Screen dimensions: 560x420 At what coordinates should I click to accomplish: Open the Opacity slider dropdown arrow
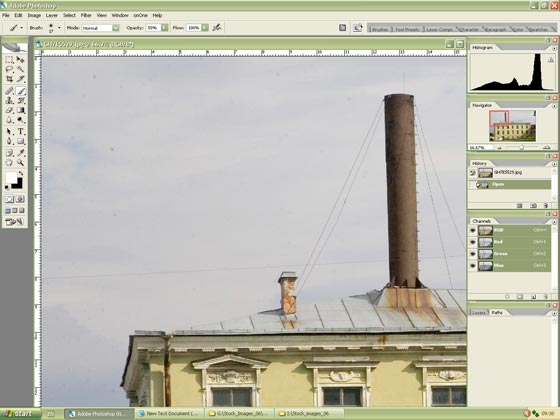point(165,28)
